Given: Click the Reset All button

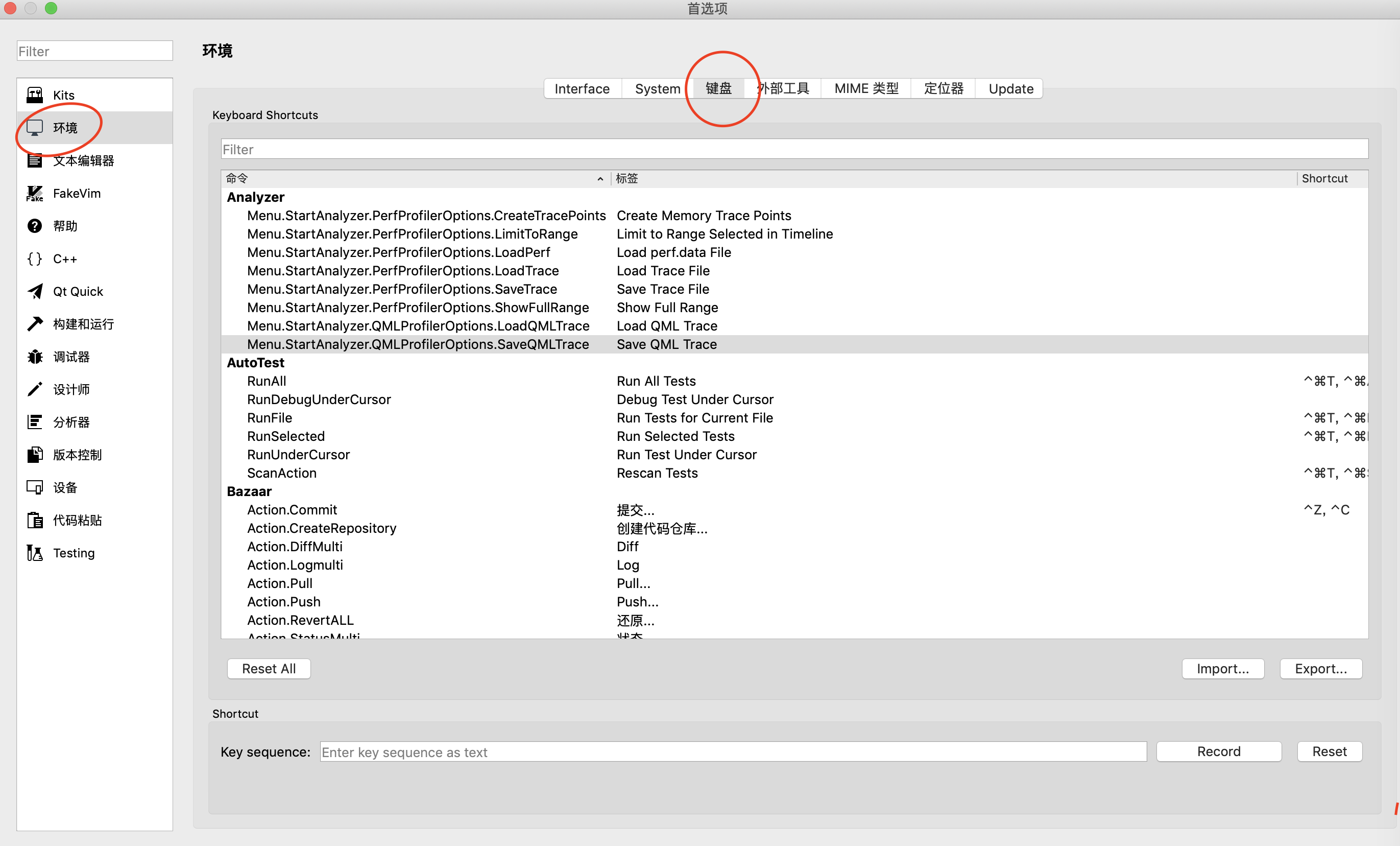Looking at the screenshot, I should click(x=268, y=668).
